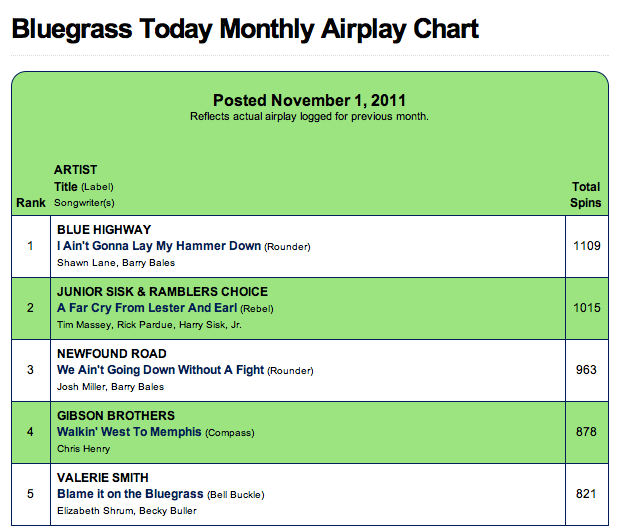Click the 1015 total spins cell
The width and height of the screenshot is (618, 526).
(586, 308)
